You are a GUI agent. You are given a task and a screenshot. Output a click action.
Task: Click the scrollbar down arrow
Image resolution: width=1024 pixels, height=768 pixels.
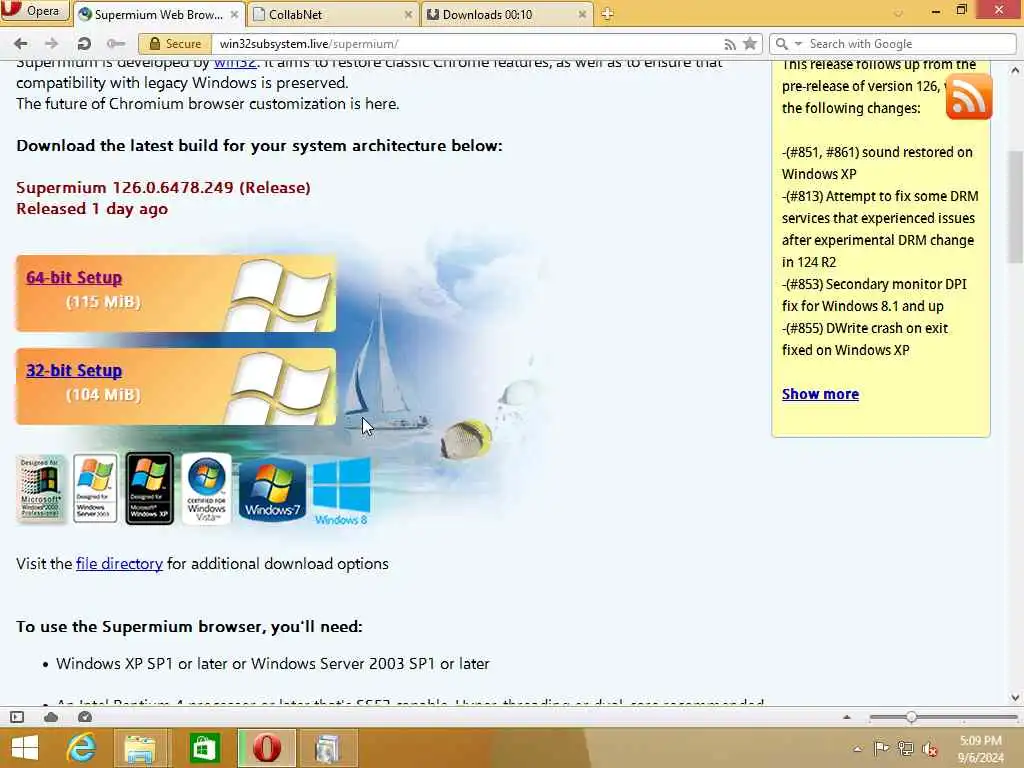tap(1015, 697)
